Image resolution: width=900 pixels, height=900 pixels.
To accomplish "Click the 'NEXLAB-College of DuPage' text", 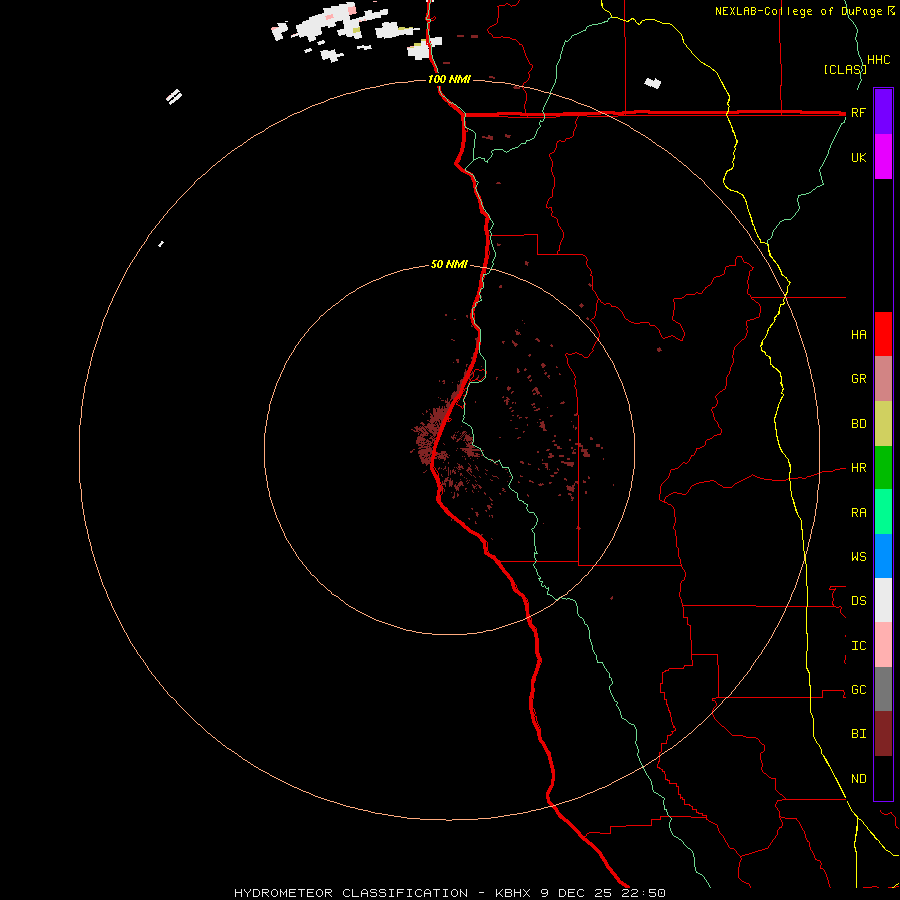I will (799, 11).
